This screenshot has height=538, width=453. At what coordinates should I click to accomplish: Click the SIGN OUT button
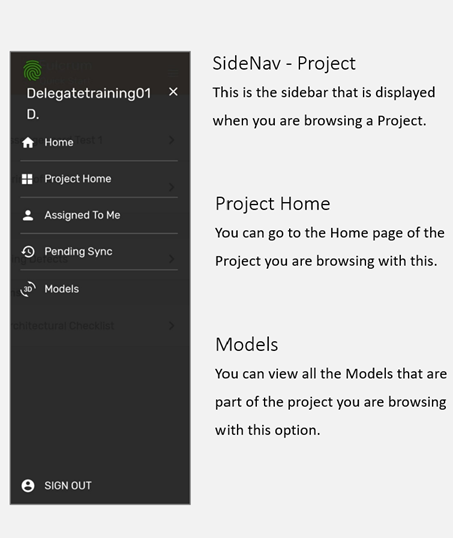pos(68,486)
